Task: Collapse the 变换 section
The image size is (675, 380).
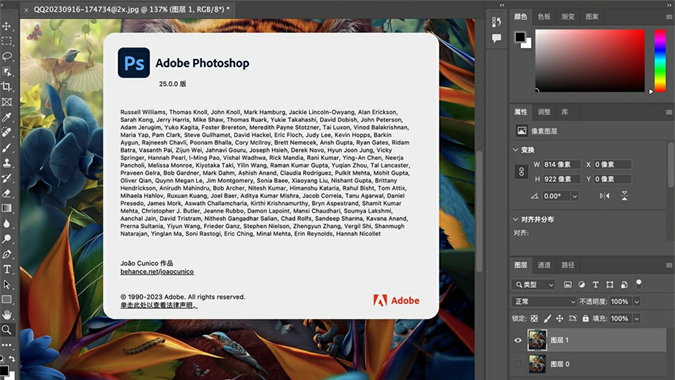Action: coord(516,150)
